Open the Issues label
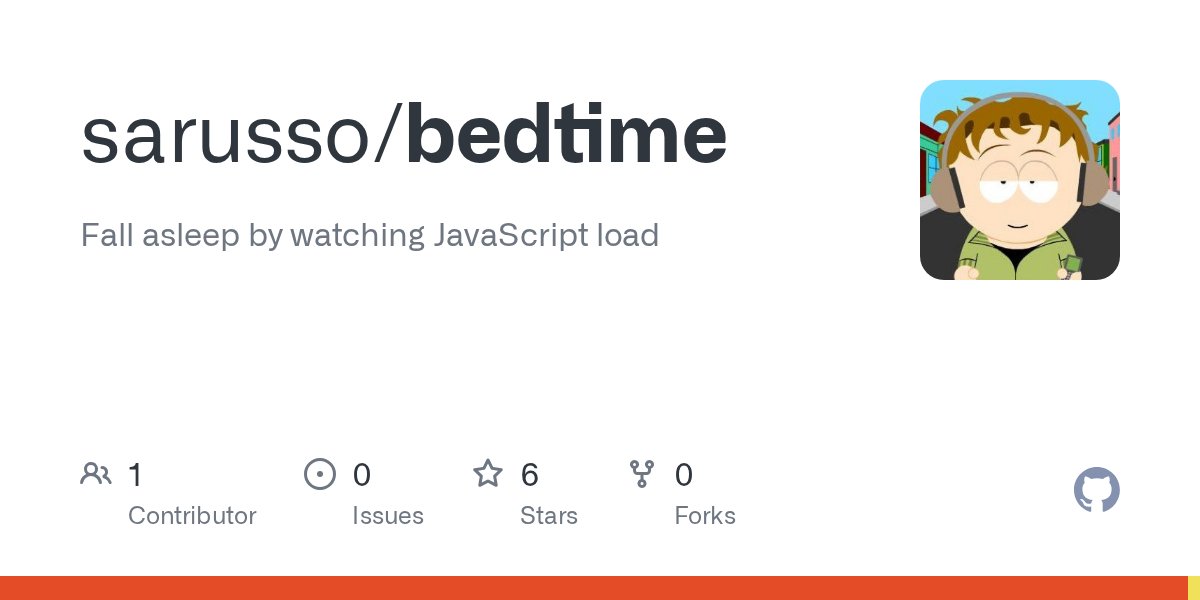 click(387, 516)
